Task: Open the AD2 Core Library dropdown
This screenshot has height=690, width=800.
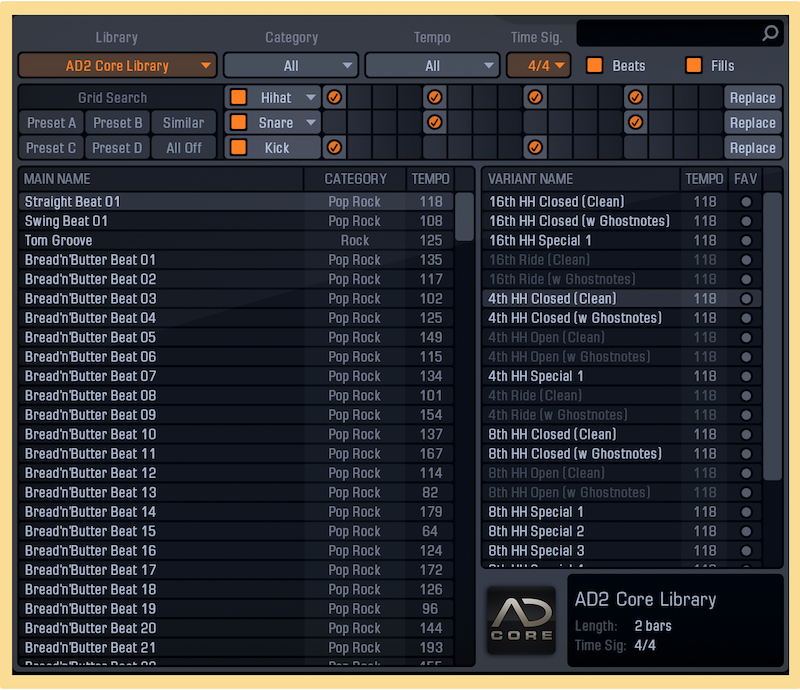Action: [117, 65]
